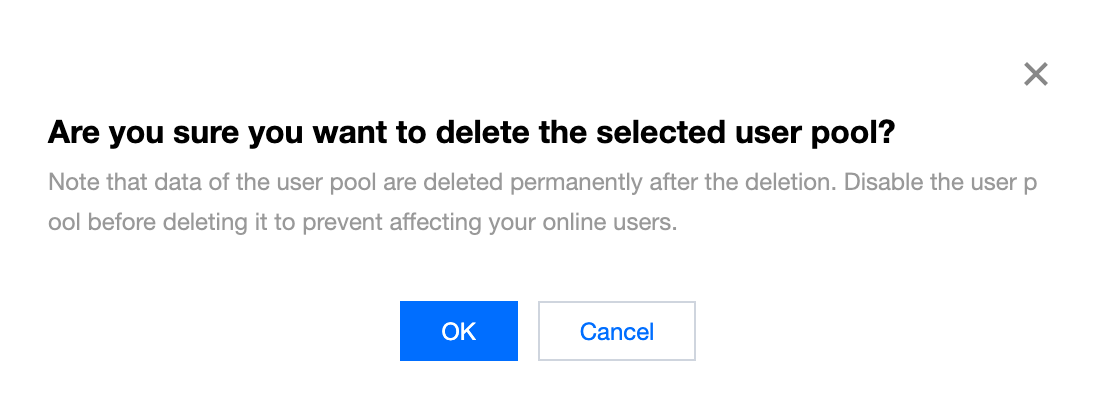This screenshot has height=408, width=1096.
Task: Approve deleting the selected user pool
Action: [x=459, y=331]
